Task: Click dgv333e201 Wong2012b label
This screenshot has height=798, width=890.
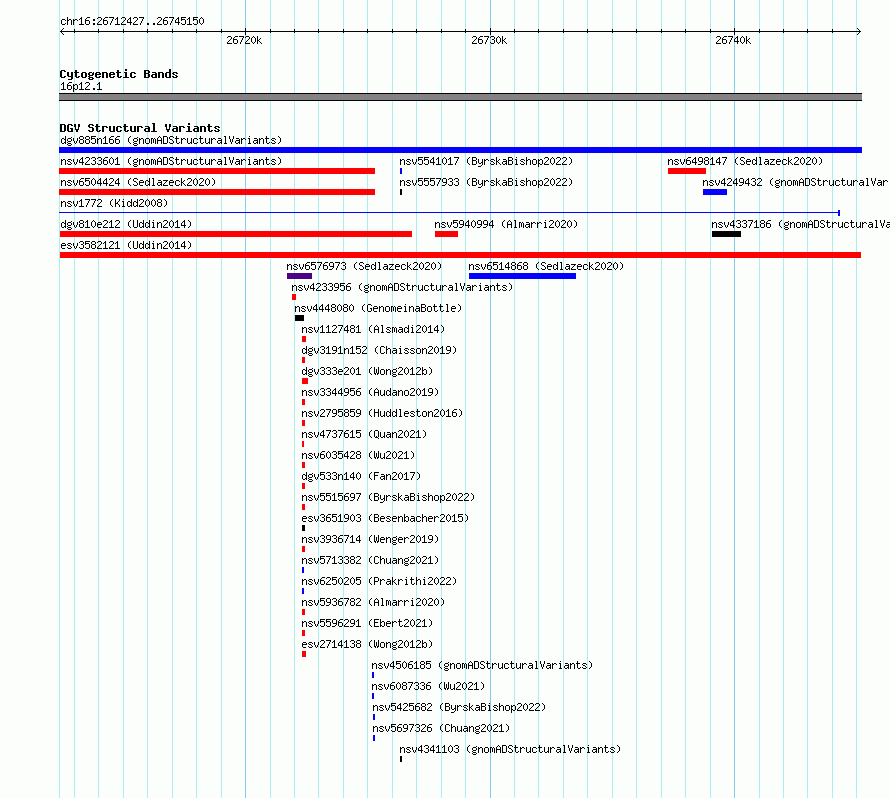Action: point(367,371)
